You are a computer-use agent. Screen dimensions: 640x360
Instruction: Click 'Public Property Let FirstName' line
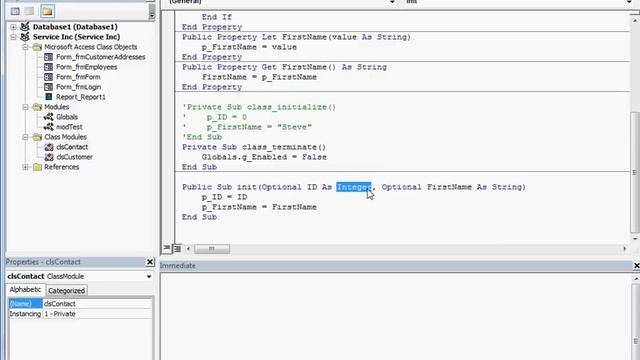click(x=296, y=37)
